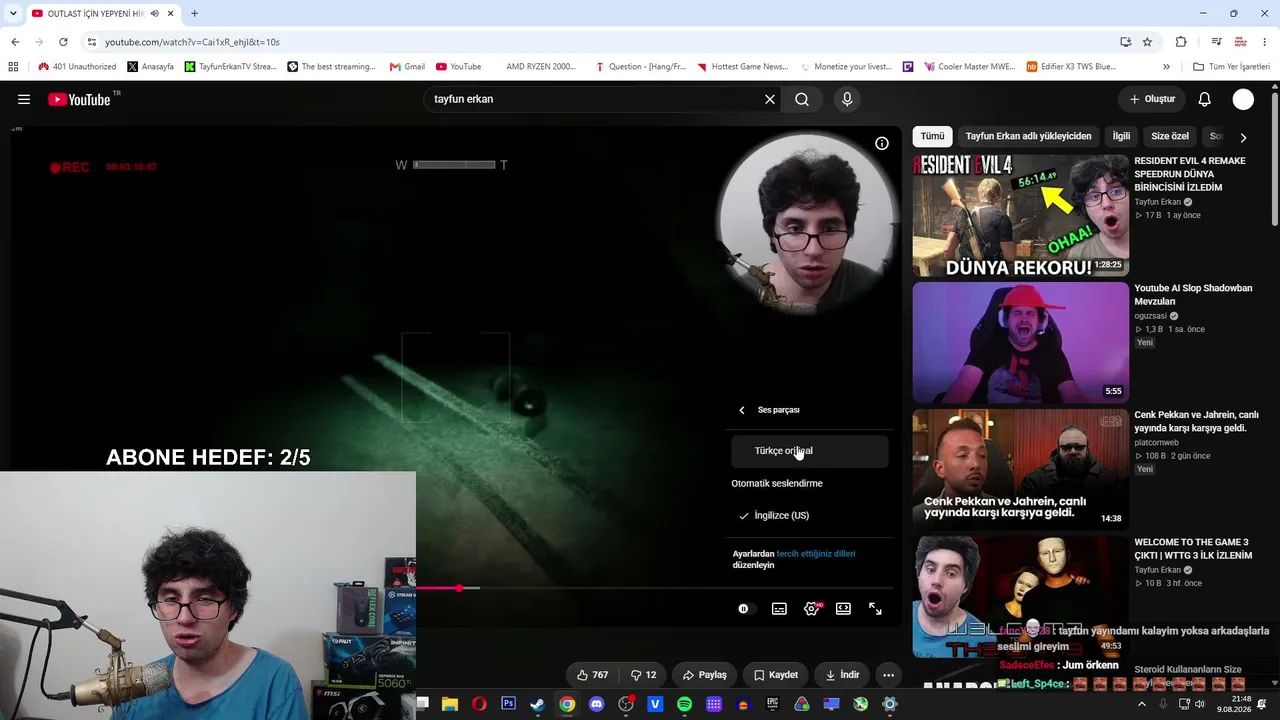Open Discord from the taskbar

pos(597,704)
